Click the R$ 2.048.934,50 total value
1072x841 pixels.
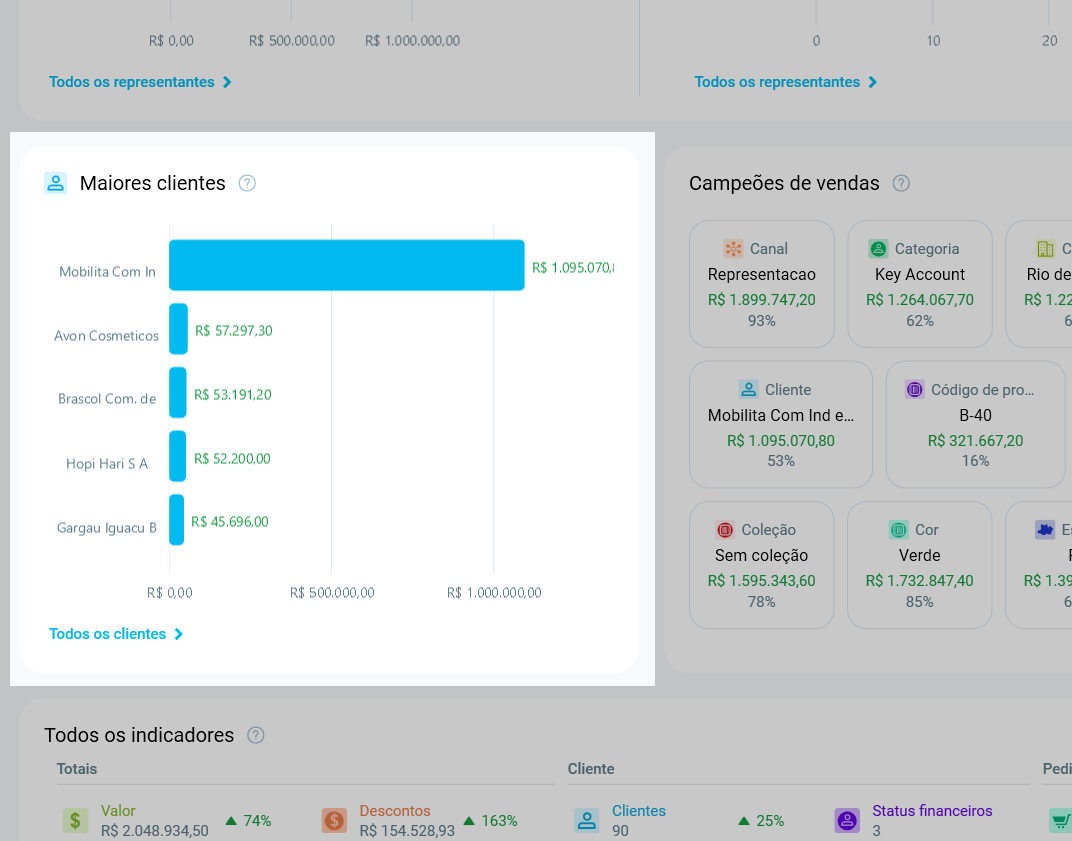[155, 831]
